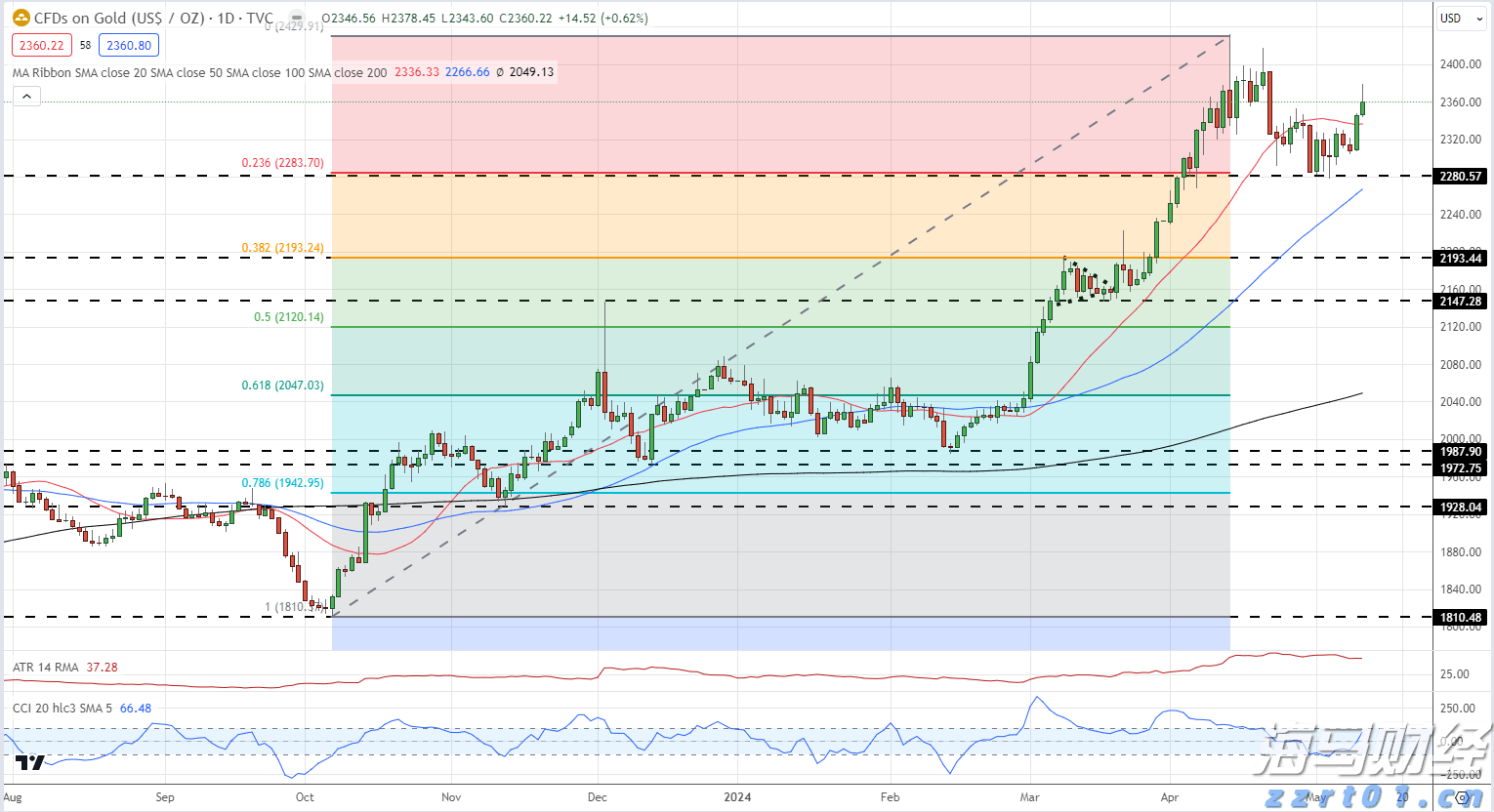Click the ATR pane 25.00 axis label
Viewport: 1494px width, 812px height.
(1455, 674)
